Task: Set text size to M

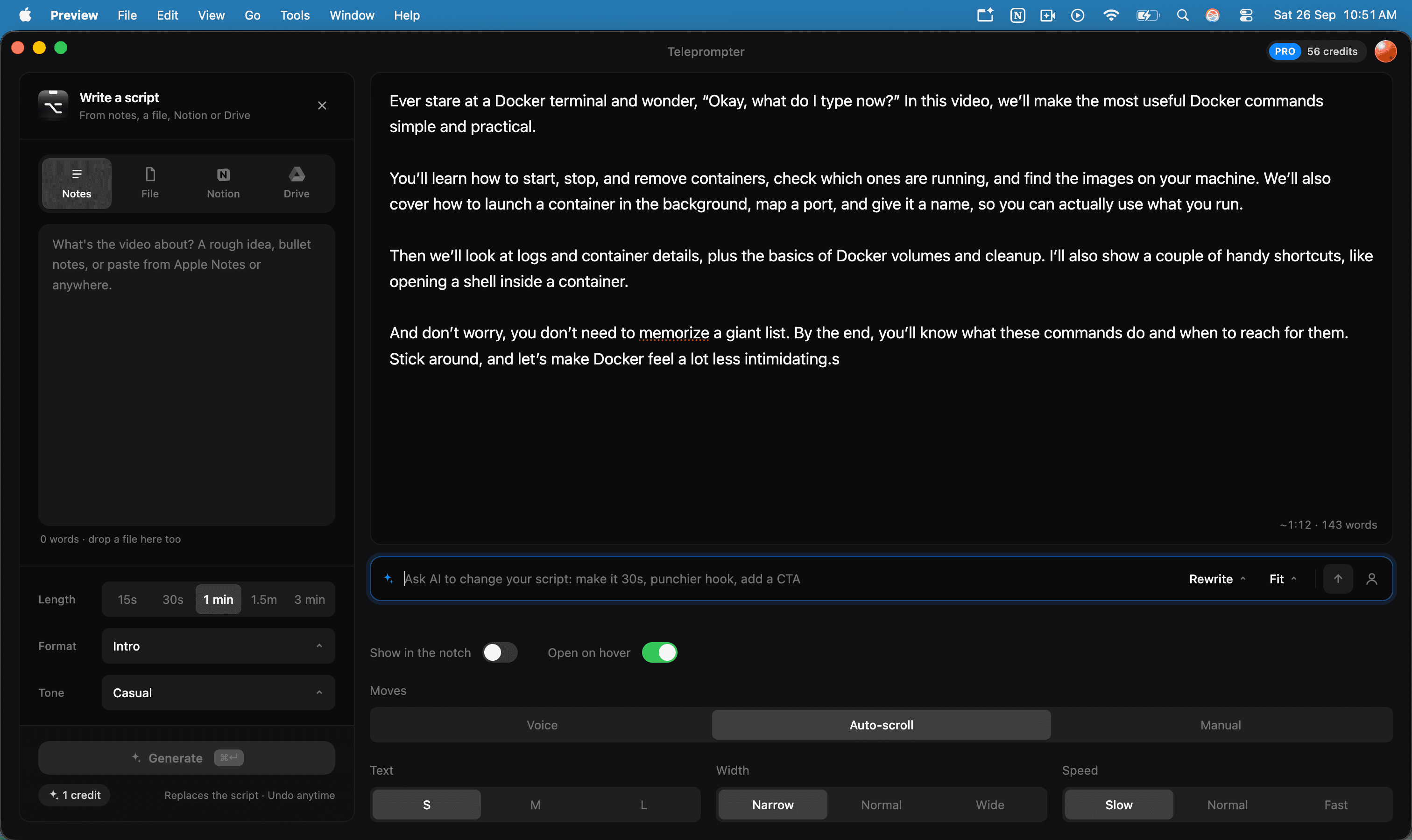Action: [535, 805]
